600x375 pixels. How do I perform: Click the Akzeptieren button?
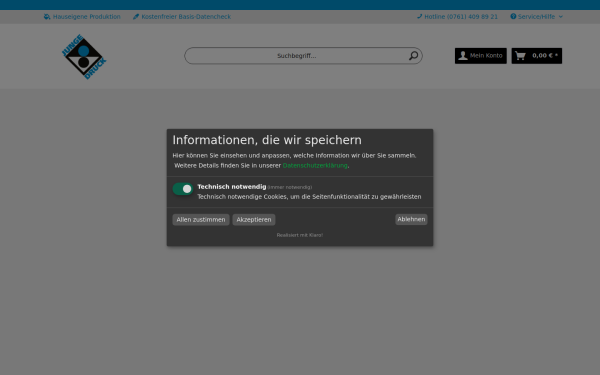(x=254, y=220)
